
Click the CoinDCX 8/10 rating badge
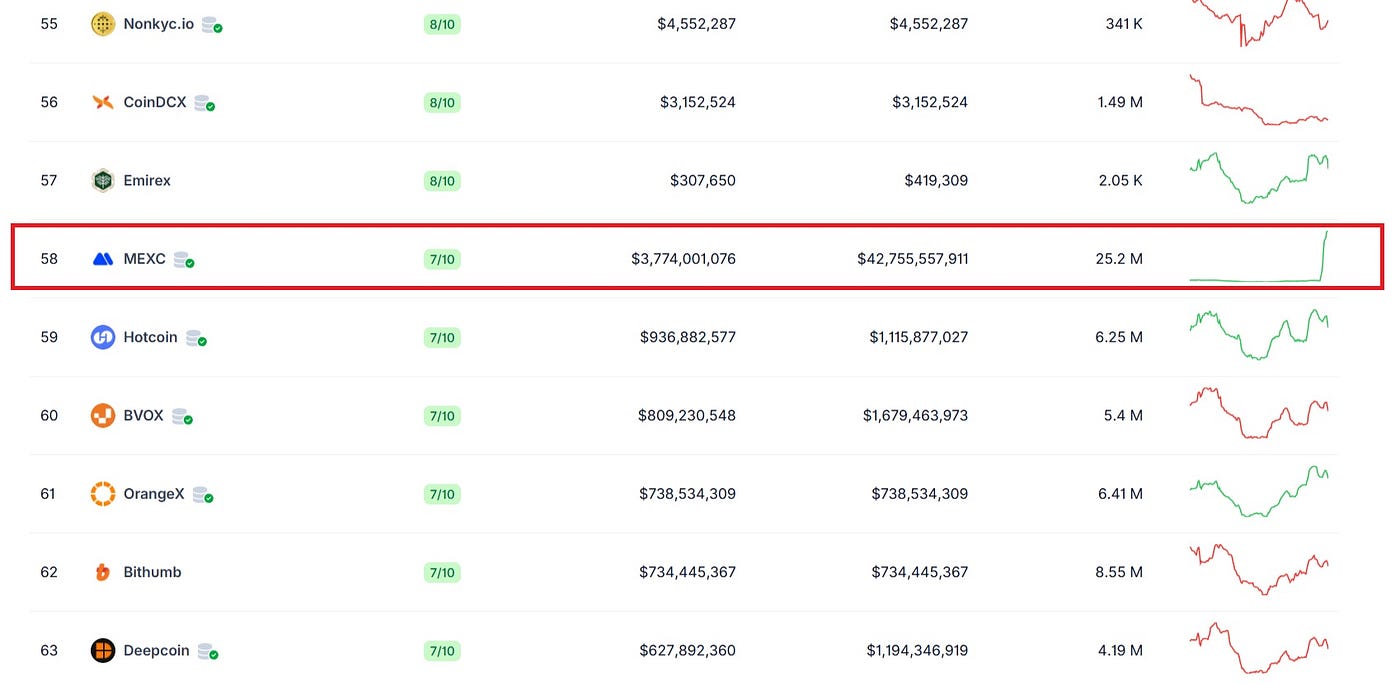click(x=442, y=101)
